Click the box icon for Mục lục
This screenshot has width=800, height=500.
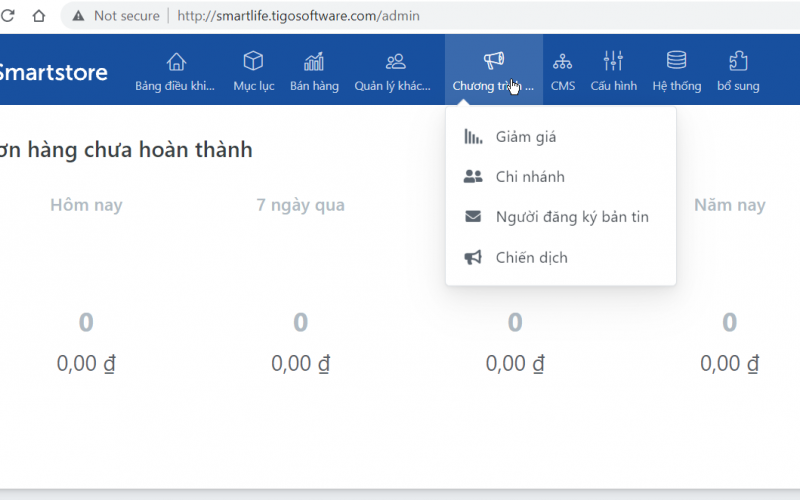tap(253, 61)
